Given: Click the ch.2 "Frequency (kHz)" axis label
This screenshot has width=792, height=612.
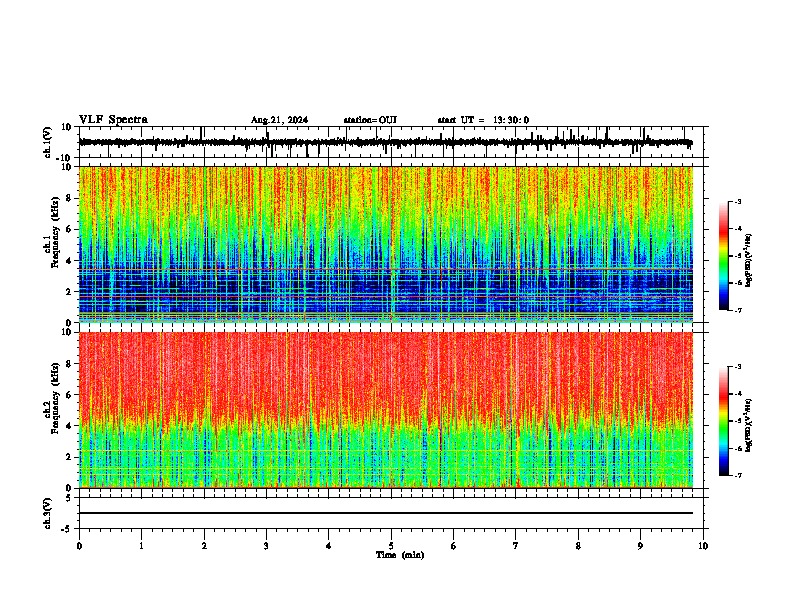Looking at the screenshot, I should pos(55,398).
